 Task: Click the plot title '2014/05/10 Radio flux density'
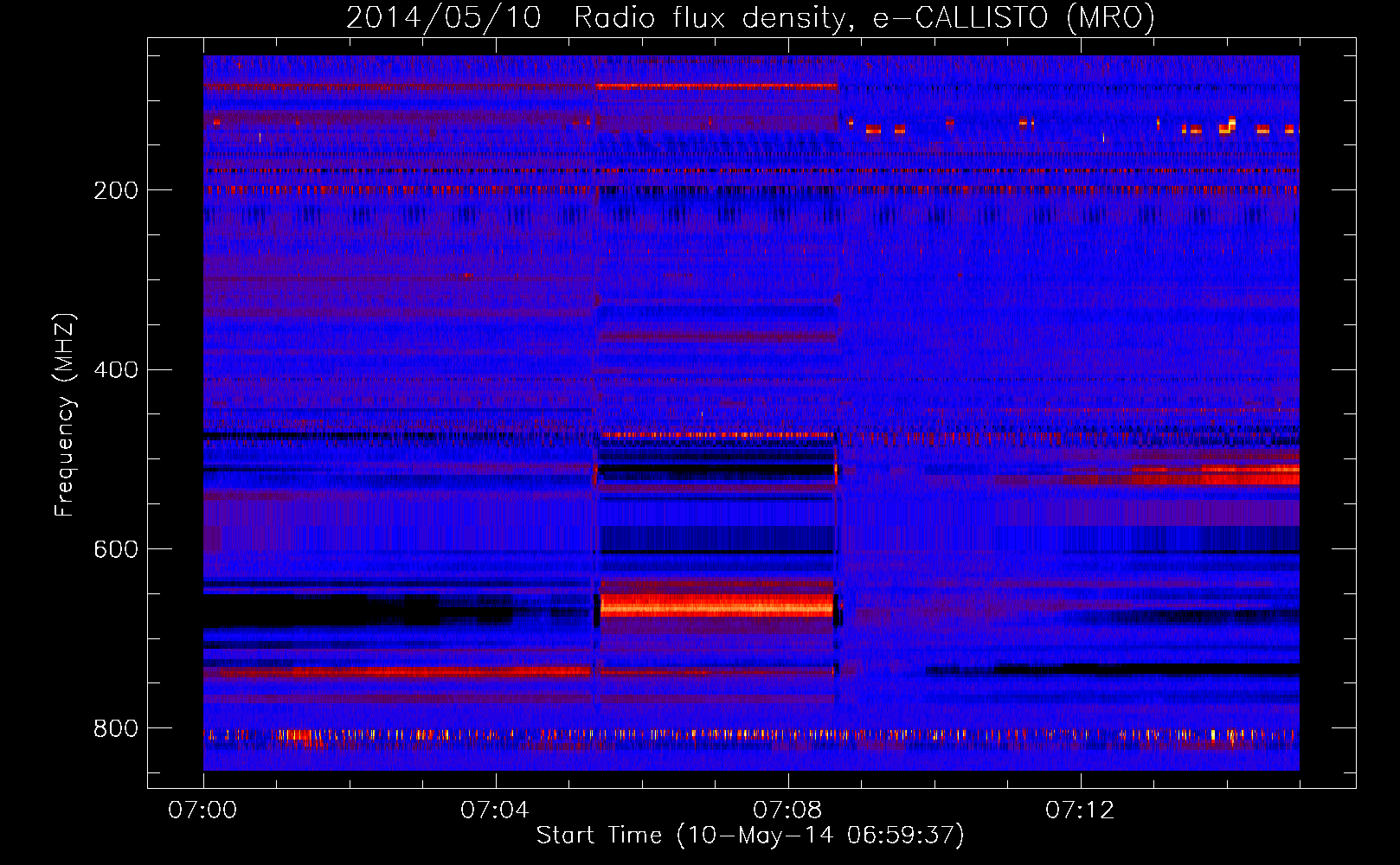coord(750,18)
